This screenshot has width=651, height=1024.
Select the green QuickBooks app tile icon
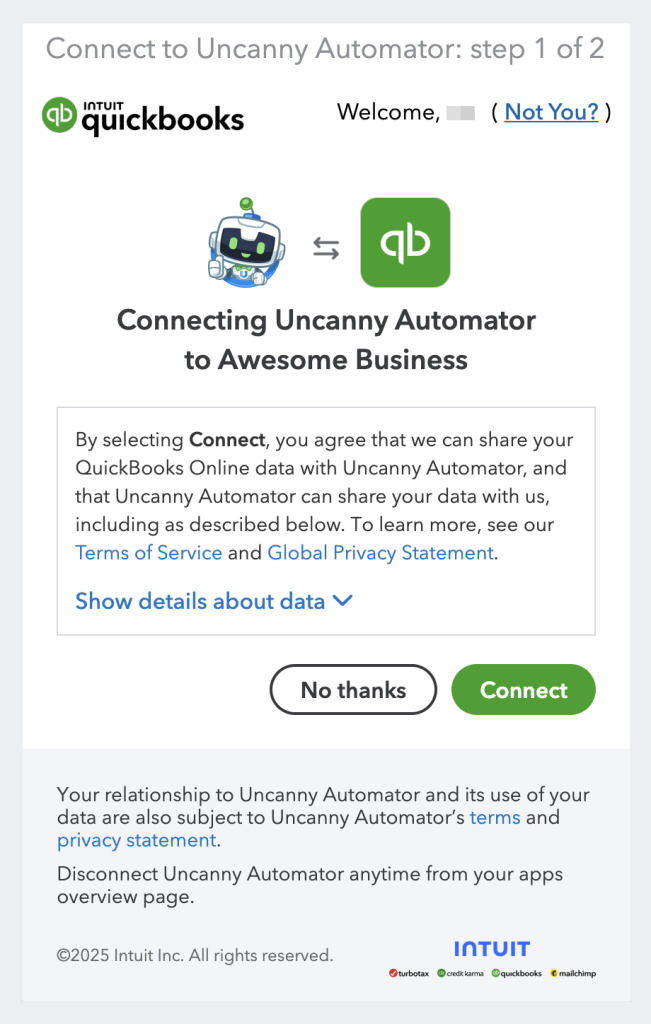click(405, 242)
